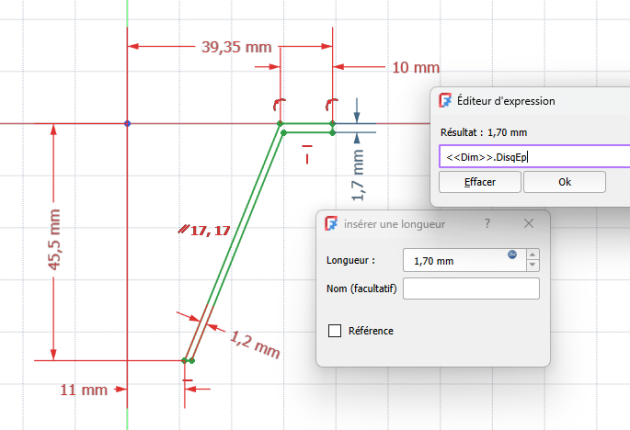Click the sketch origin point
The image size is (630, 430).
click(x=127, y=123)
